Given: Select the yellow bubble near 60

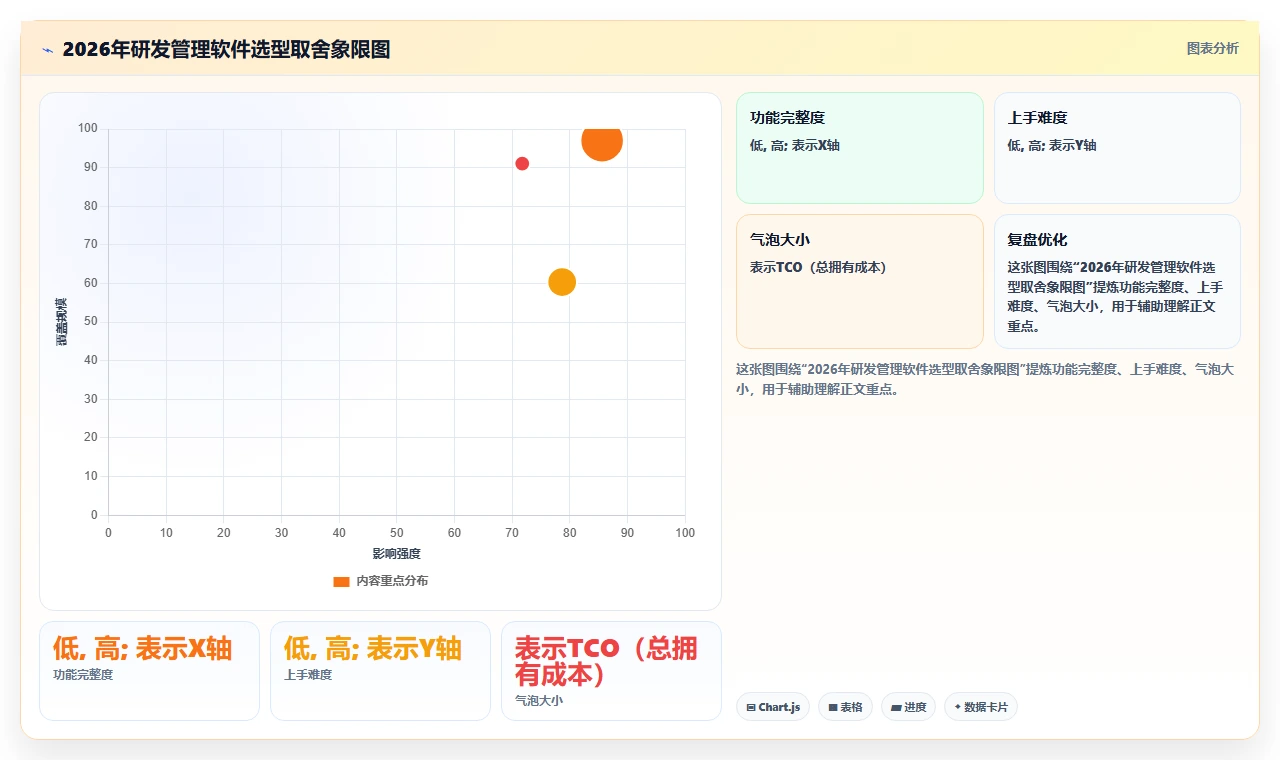Looking at the screenshot, I should click(x=562, y=283).
